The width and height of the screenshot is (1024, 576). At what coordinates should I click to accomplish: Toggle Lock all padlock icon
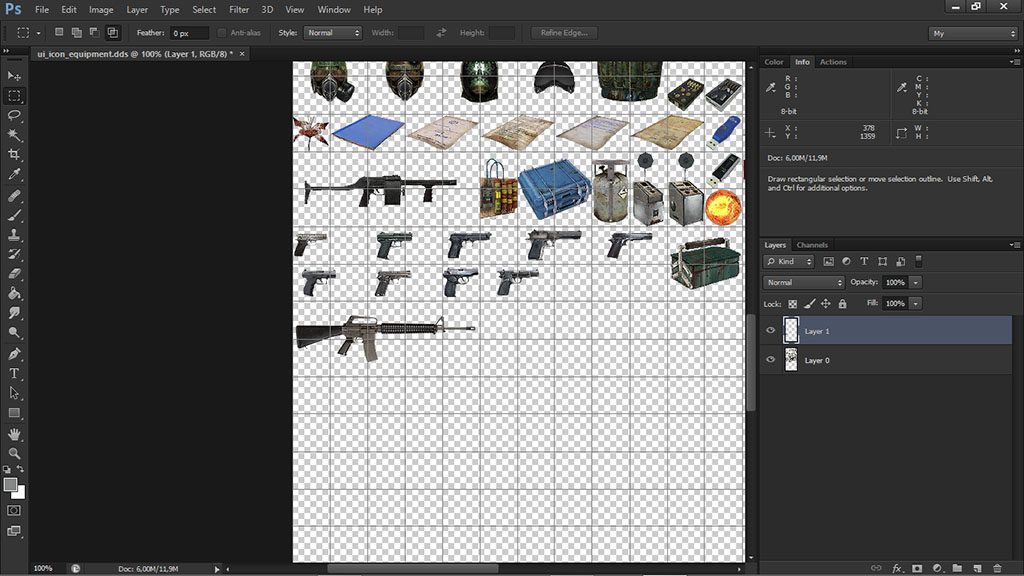pos(842,304)
